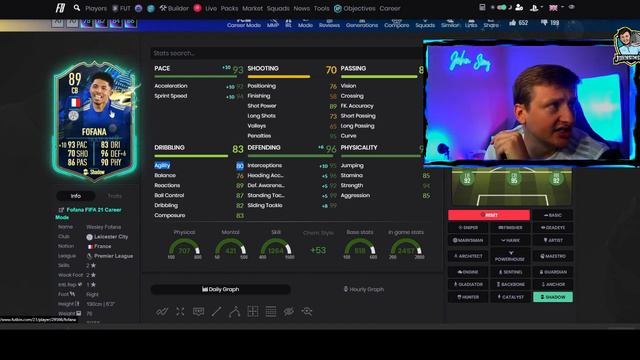Image resolution: width=640 pixels, height=360 pixels.
Task: Click the Objectives badge icon
Action: (338, 8)
